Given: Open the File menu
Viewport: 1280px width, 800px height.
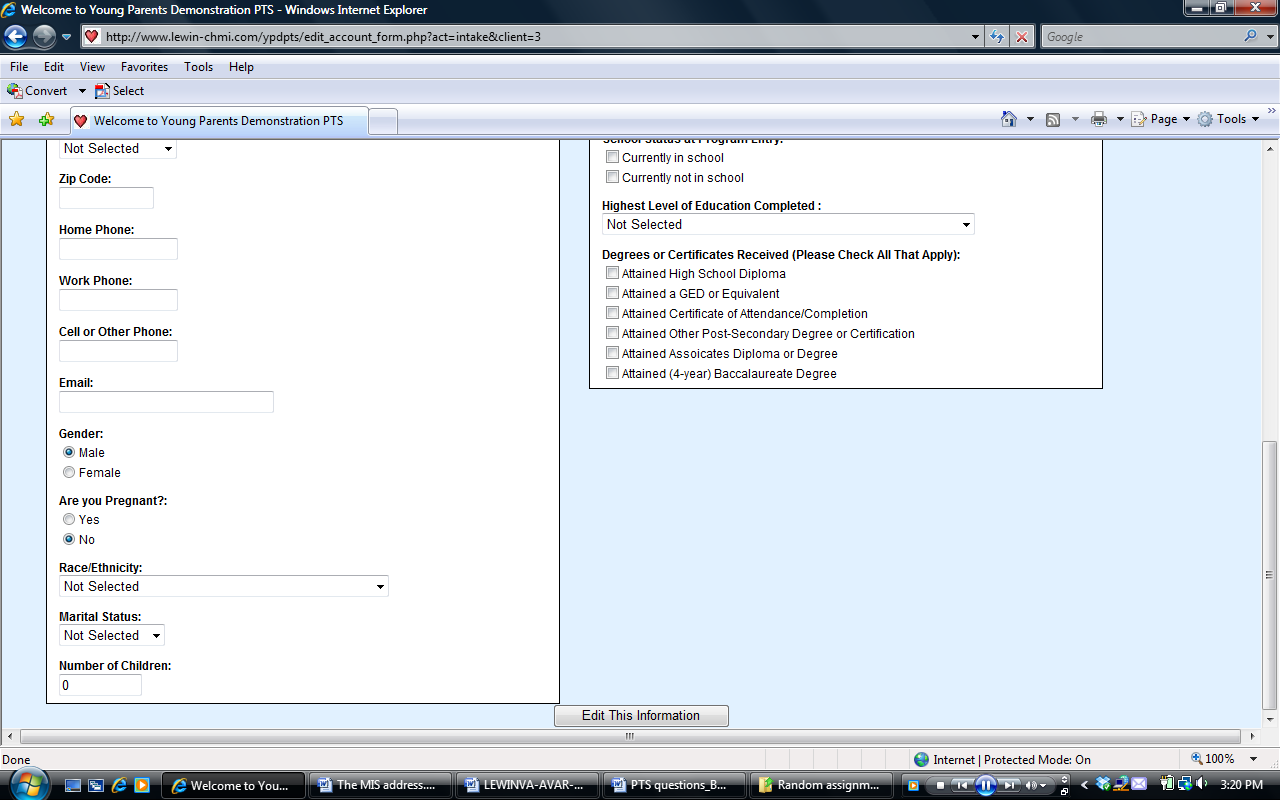Looking at the screenshot, I should pyautogui.click(x=19, y=67).
